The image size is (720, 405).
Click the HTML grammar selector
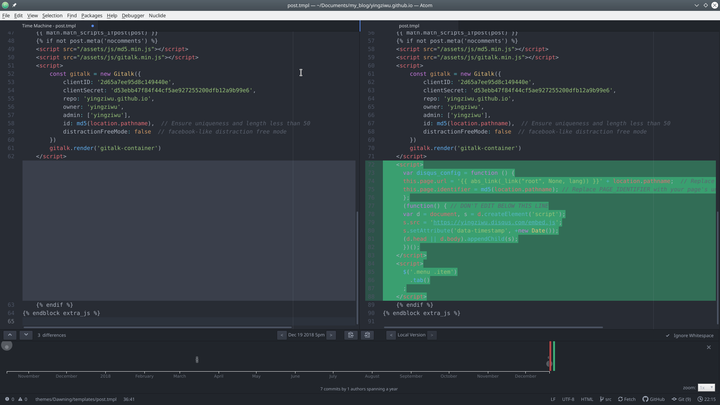coord(587,399)
